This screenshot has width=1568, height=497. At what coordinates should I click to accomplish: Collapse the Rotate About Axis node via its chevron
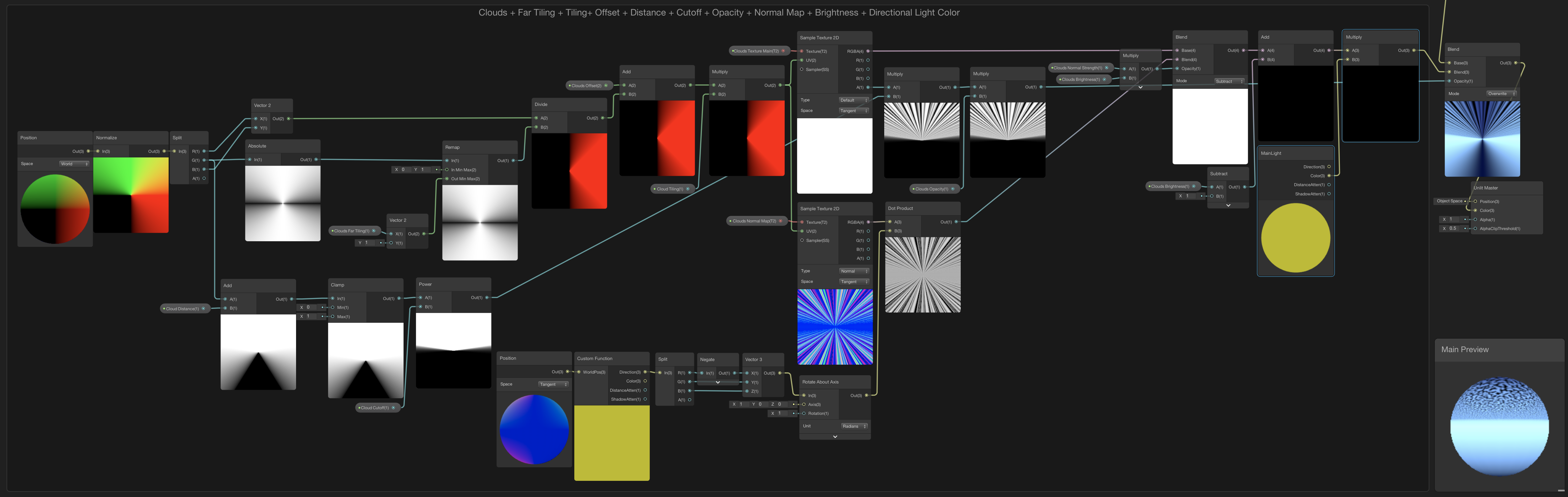[x=834, y=436]
